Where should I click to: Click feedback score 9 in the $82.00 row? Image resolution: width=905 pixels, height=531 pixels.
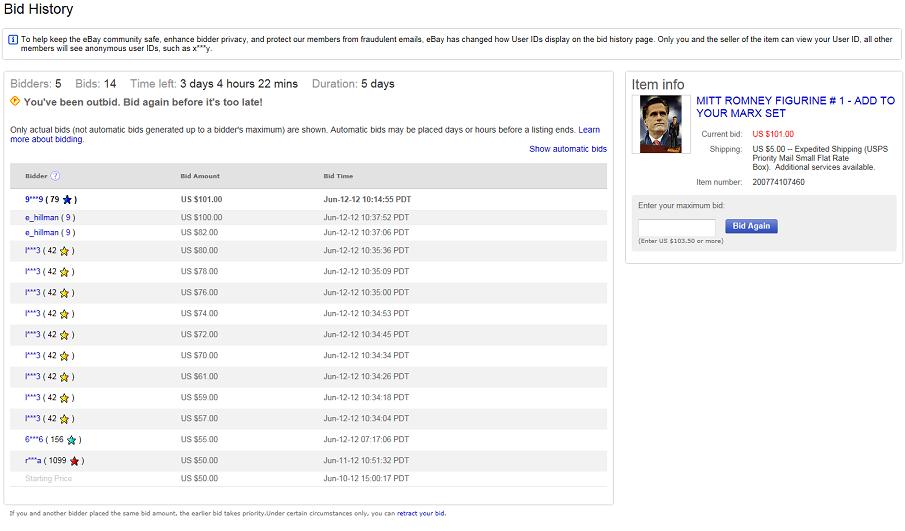pyautogui.click(x=68, y=233)
